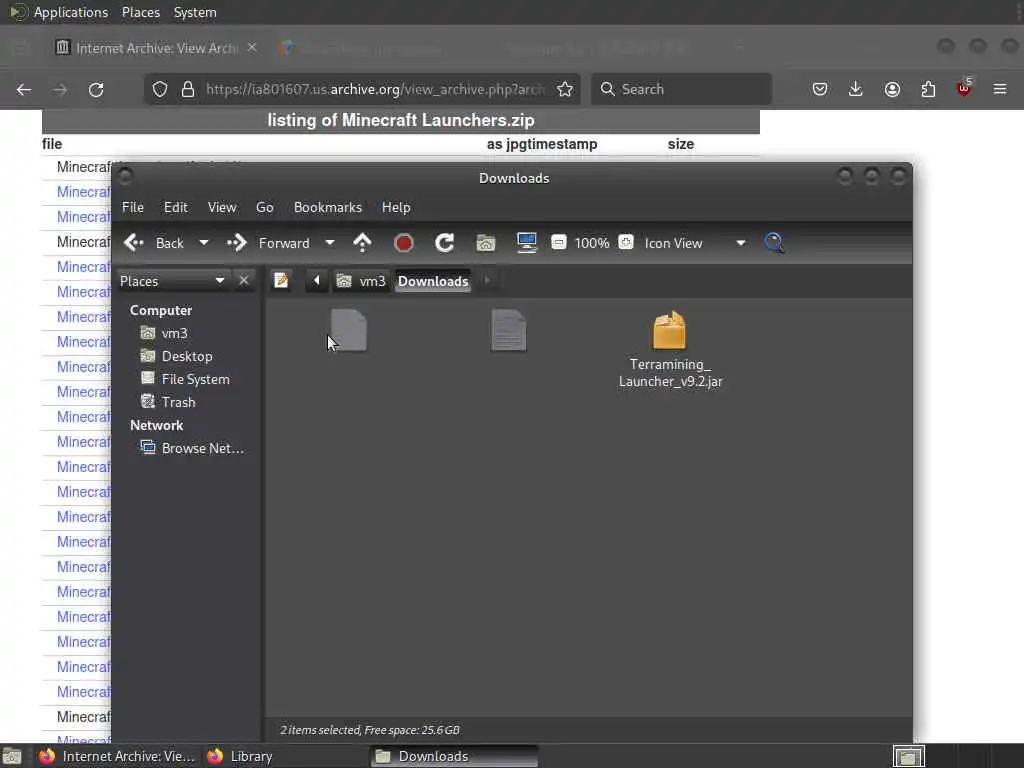Click the archive.org URL address field
Image resolution: width=1024 pixels, height=768 pixels.
click(374, 89)
